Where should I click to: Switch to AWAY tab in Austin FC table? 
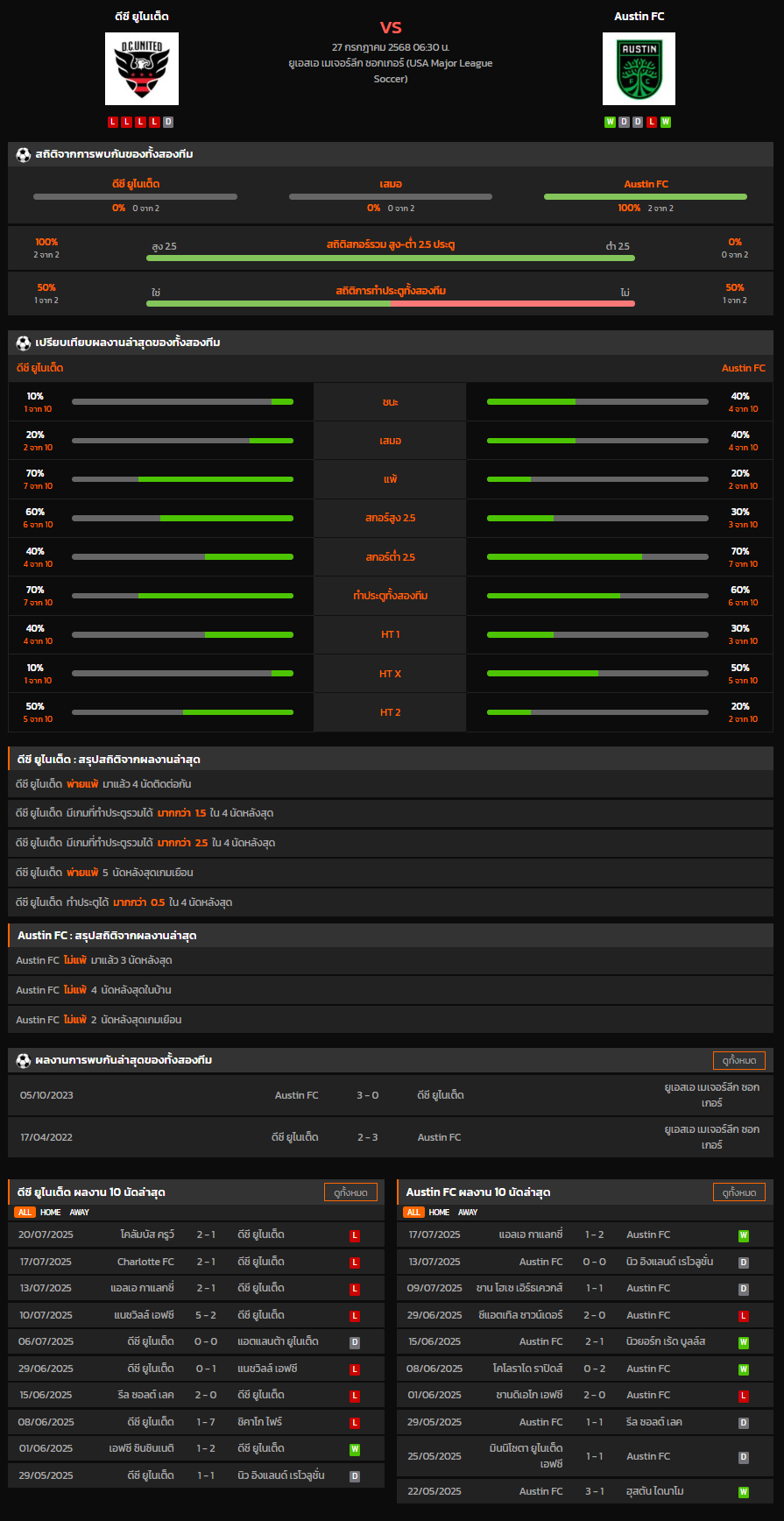(x=469, y=1213)
